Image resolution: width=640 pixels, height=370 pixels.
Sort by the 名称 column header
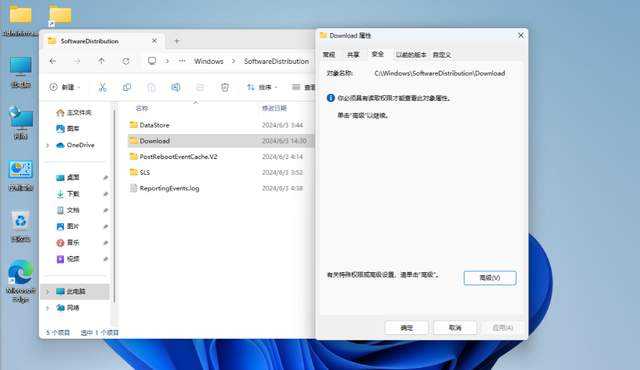[x=142, y=109]
